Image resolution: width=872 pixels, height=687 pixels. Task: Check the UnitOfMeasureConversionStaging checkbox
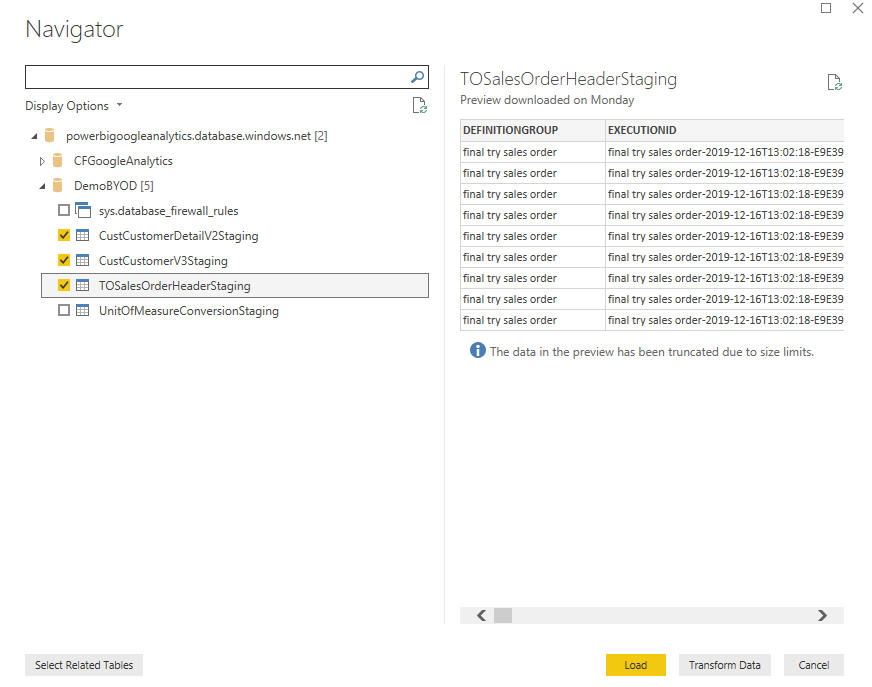(64, 310)
